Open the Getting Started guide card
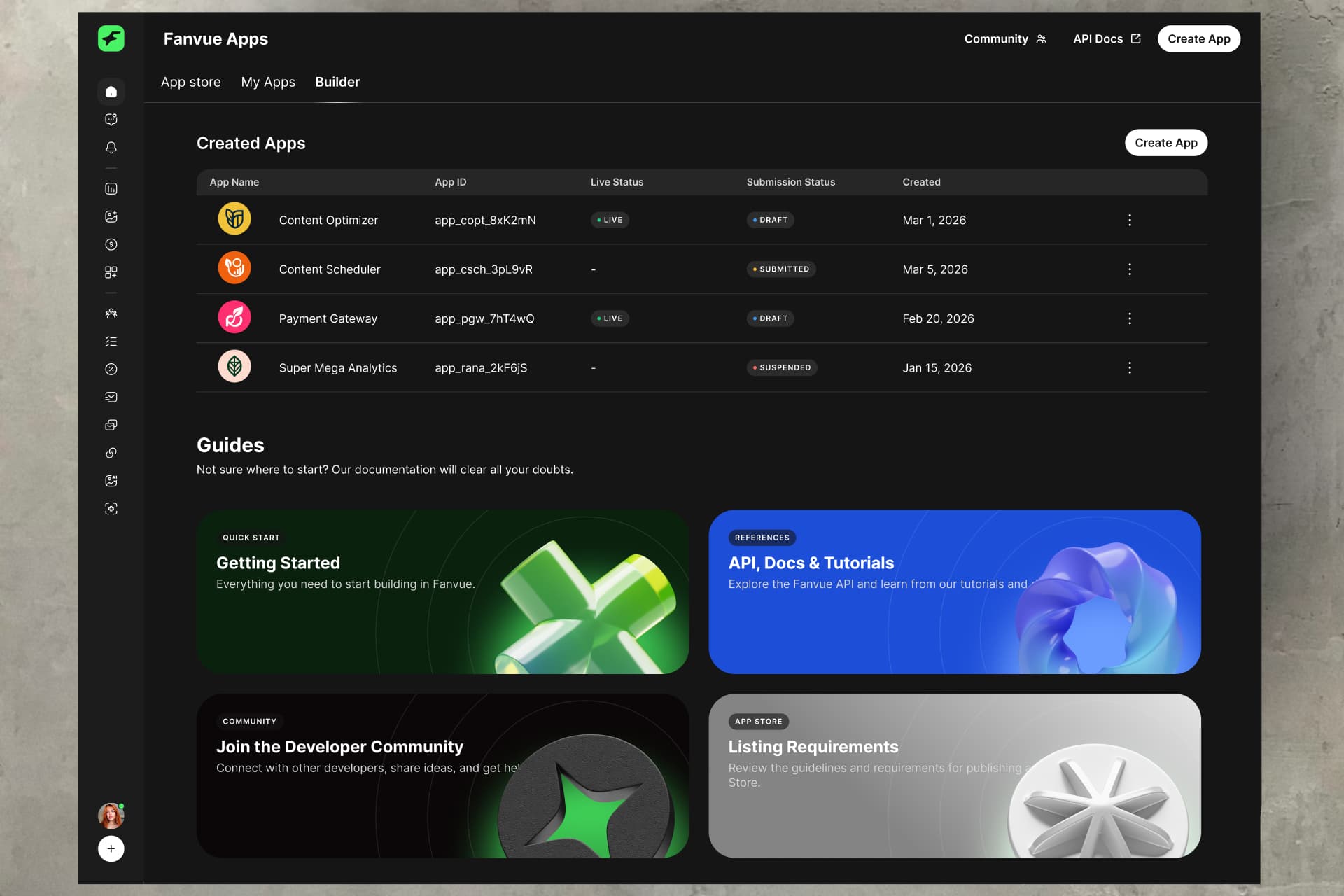This screenshot has width=1344, height=896. pos(442,592)
